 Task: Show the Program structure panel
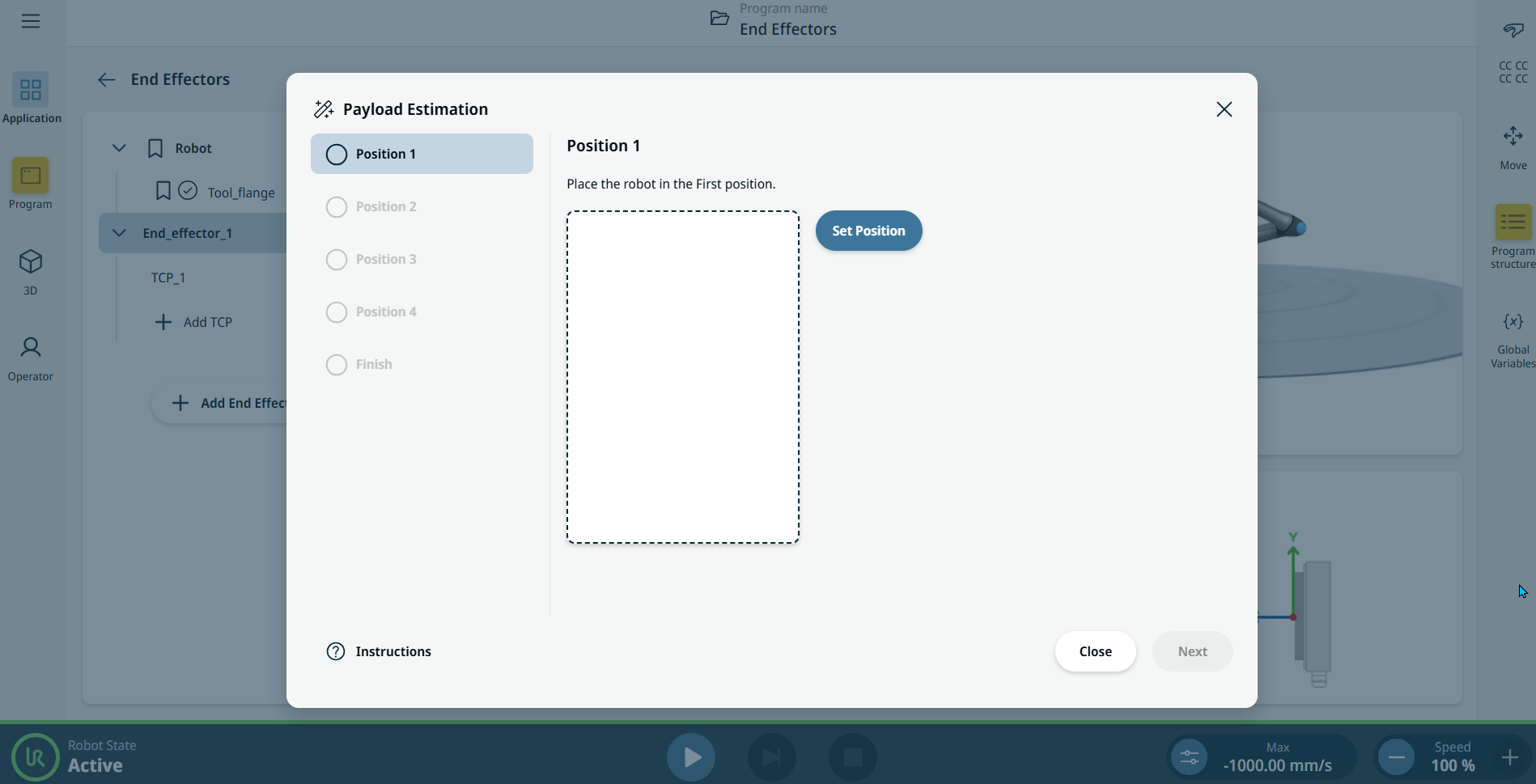(x=1513, y=222)
